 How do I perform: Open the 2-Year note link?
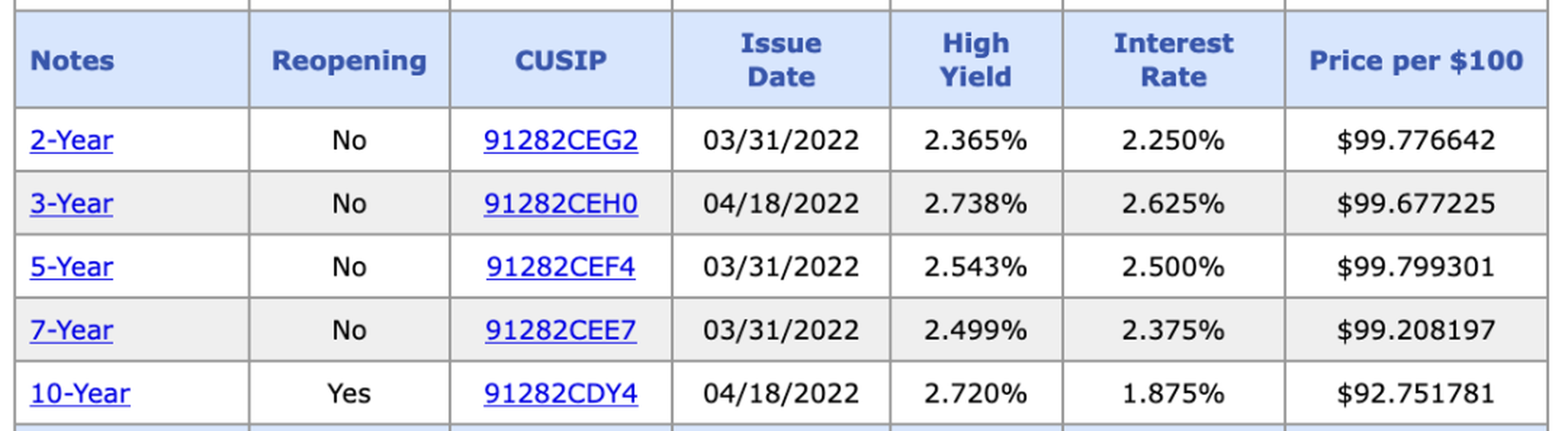pyautogui.click(x=72, y=140)
